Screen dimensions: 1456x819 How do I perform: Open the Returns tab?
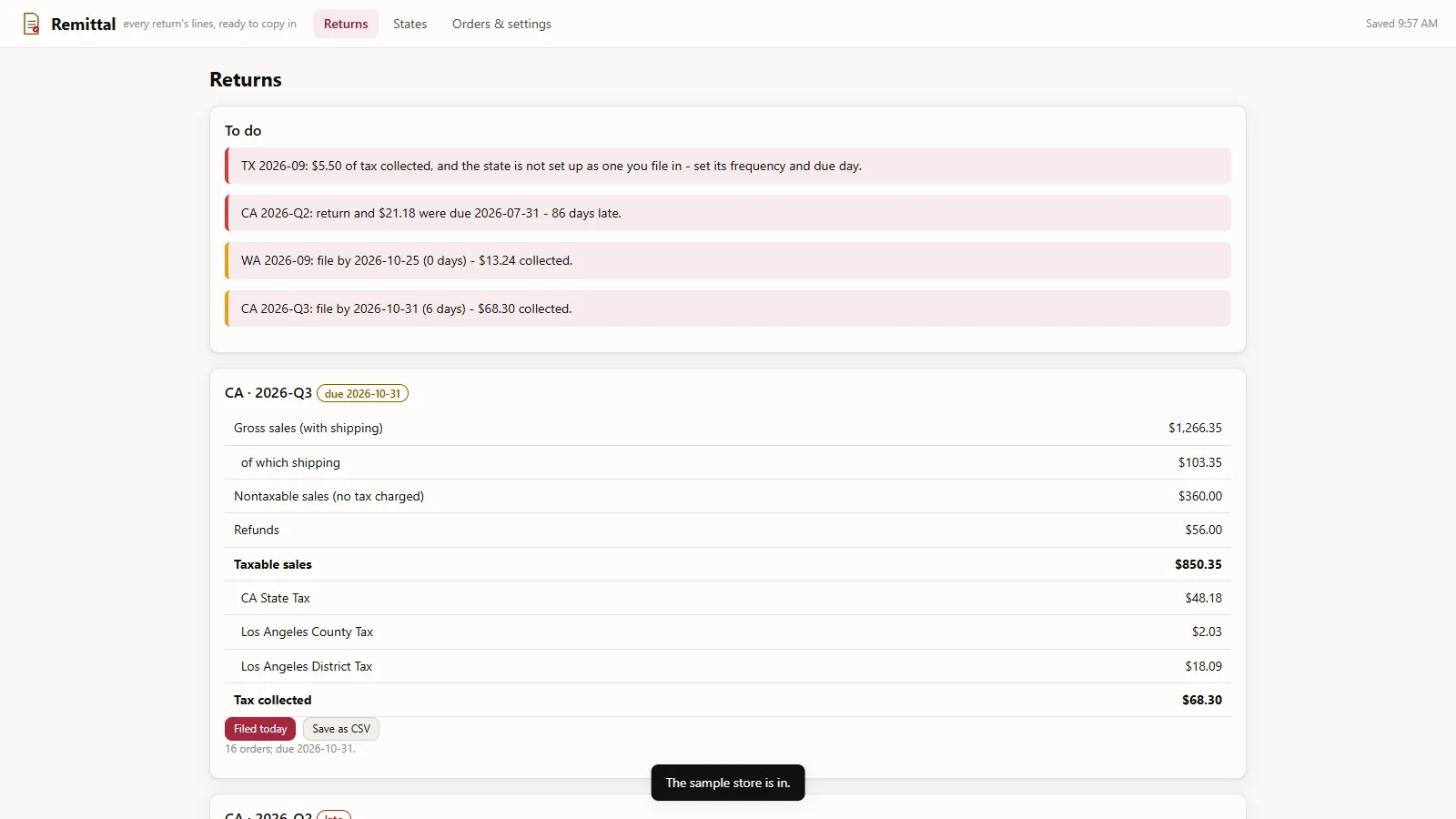[346, 24]
